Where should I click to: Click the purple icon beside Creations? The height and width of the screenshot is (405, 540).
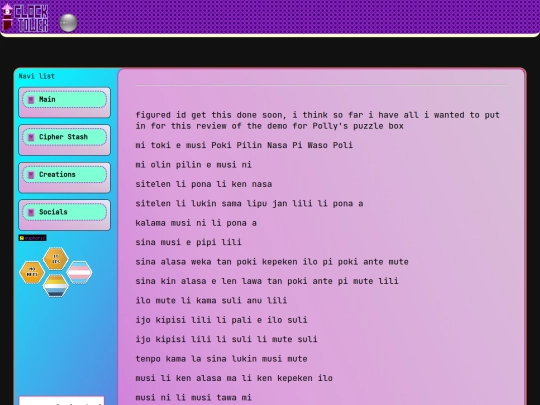click(x=31, y=175)
